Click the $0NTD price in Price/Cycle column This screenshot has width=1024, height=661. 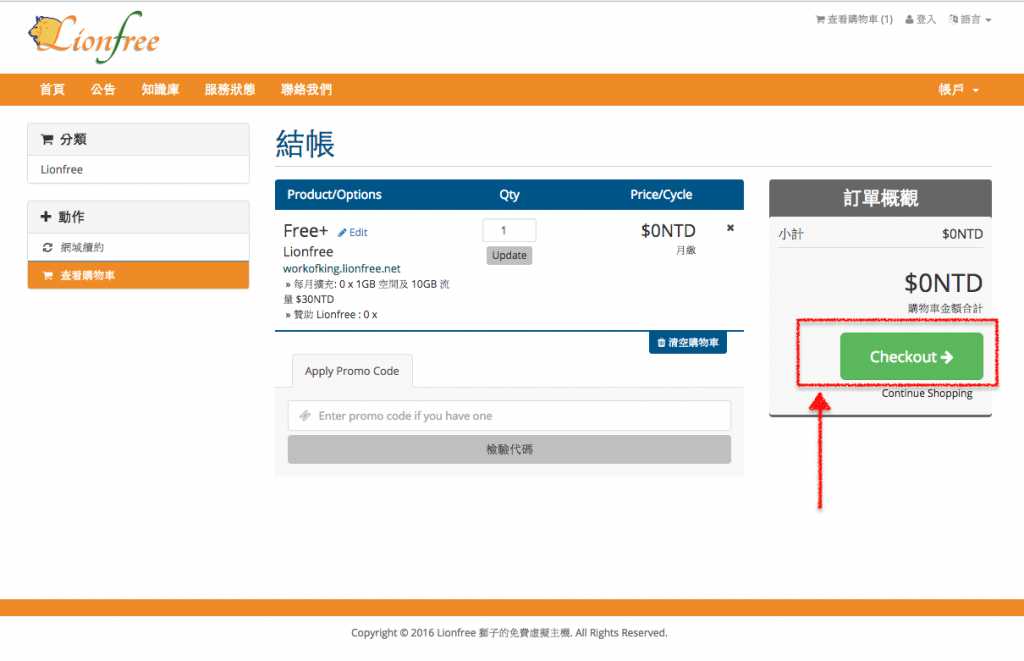(x=668, y=231)
